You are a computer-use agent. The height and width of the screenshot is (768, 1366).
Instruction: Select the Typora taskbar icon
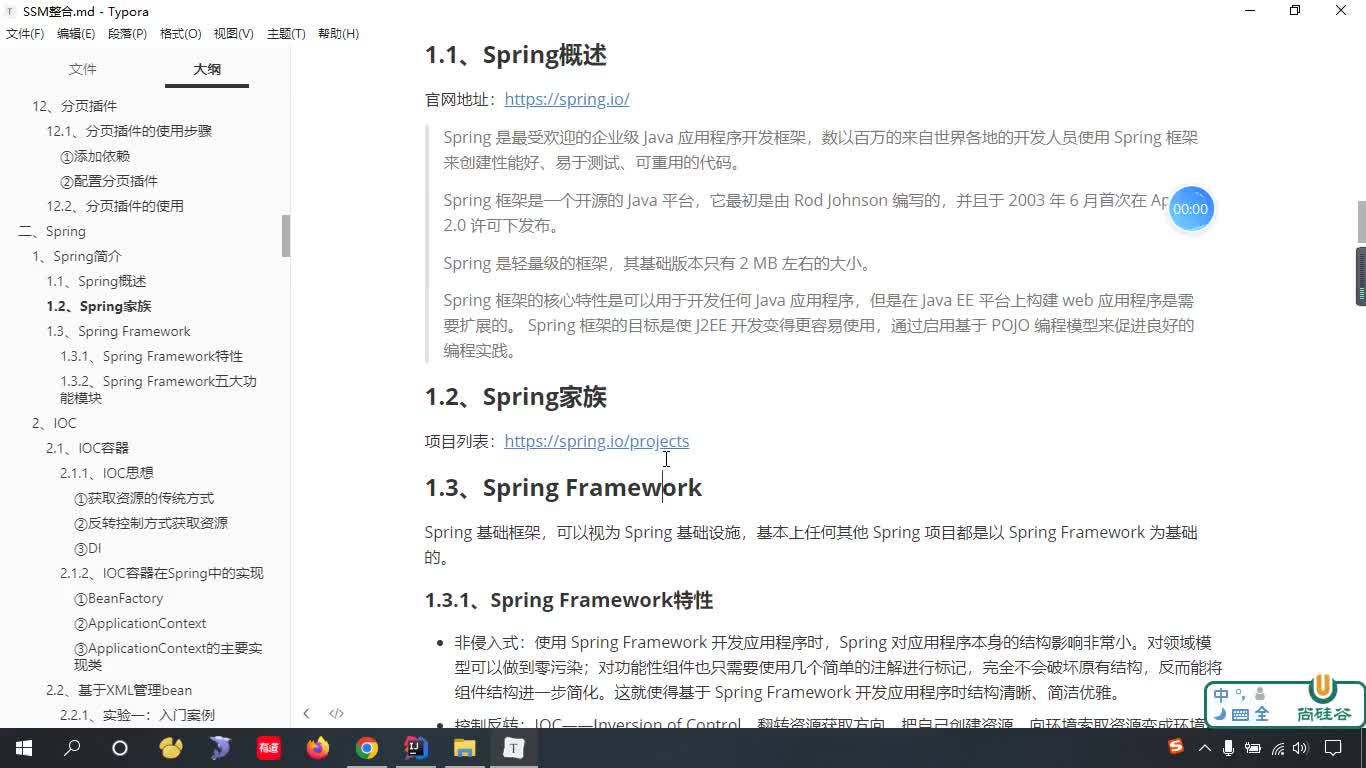513,748
